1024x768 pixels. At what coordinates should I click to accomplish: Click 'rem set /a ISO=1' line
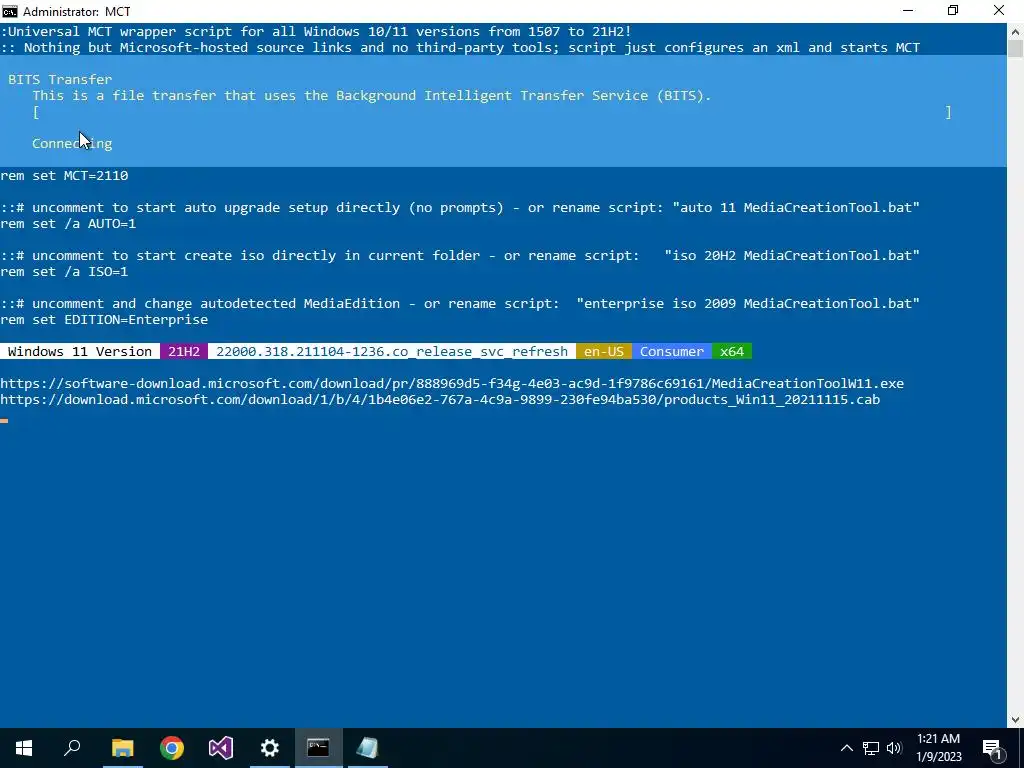click(64, 272)
